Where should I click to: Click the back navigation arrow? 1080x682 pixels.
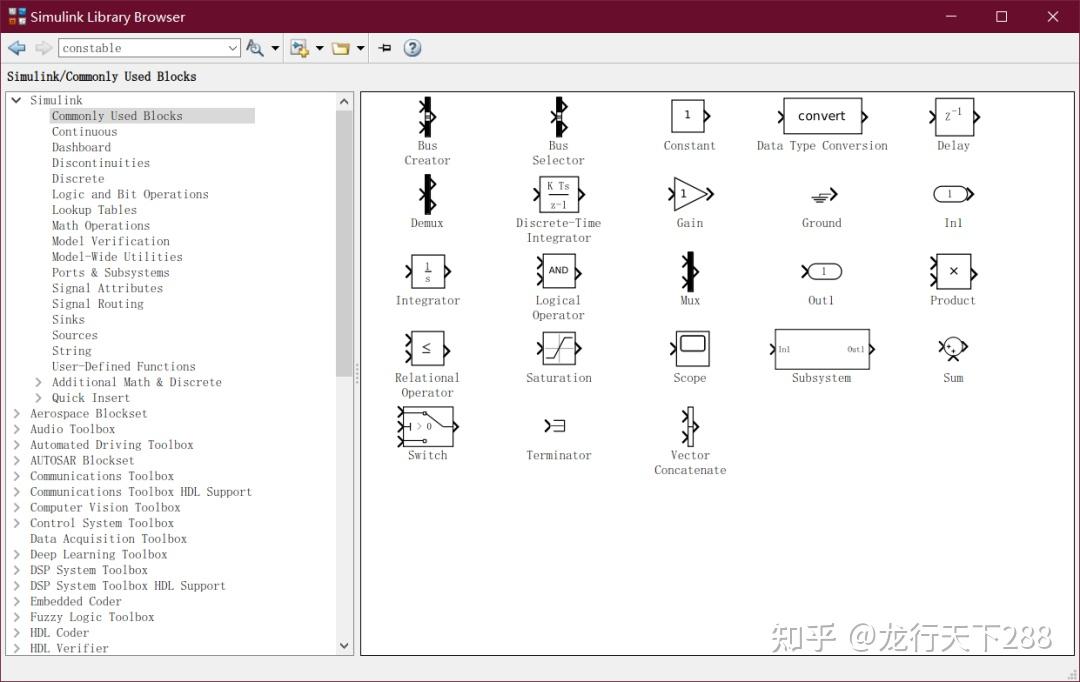(15, 47)
